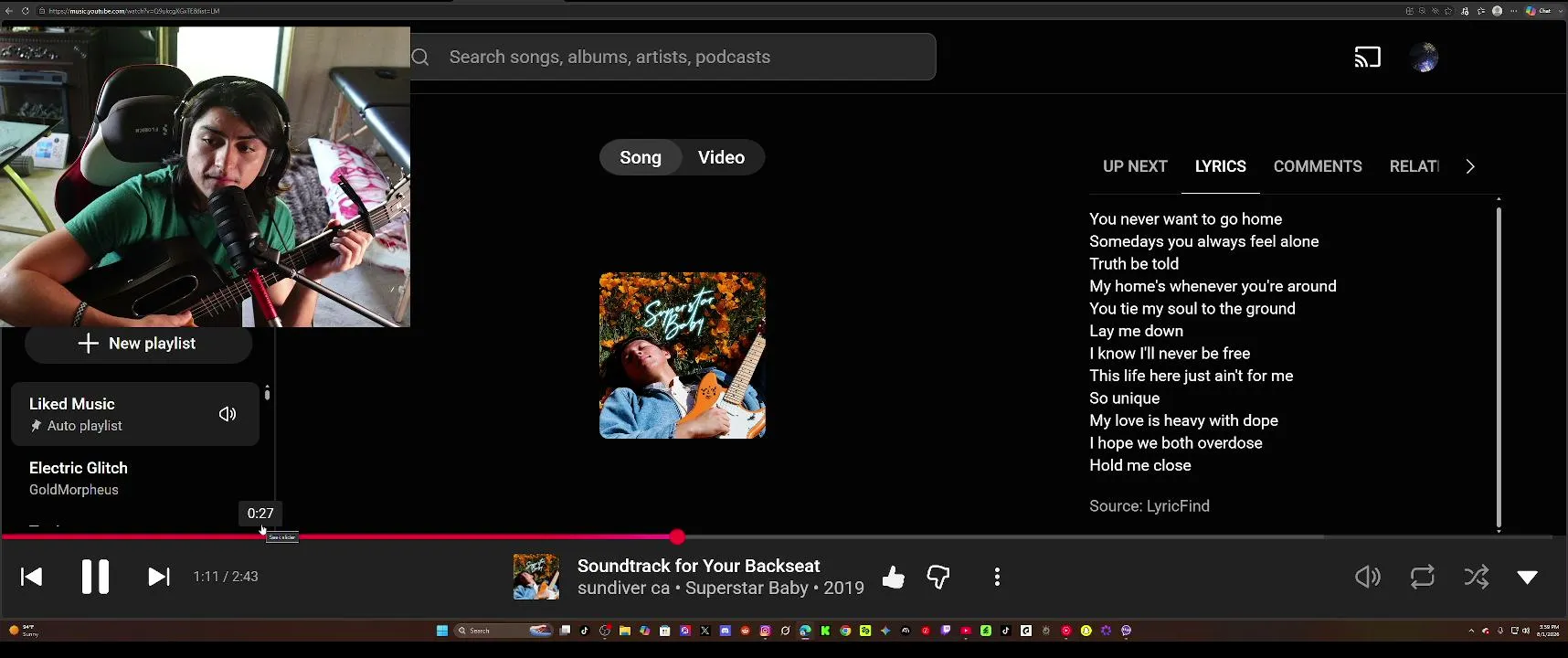Open the Windows Start menu
Image resolution: width=1568 pixels, height=658 pixels.
pos(442,631)
